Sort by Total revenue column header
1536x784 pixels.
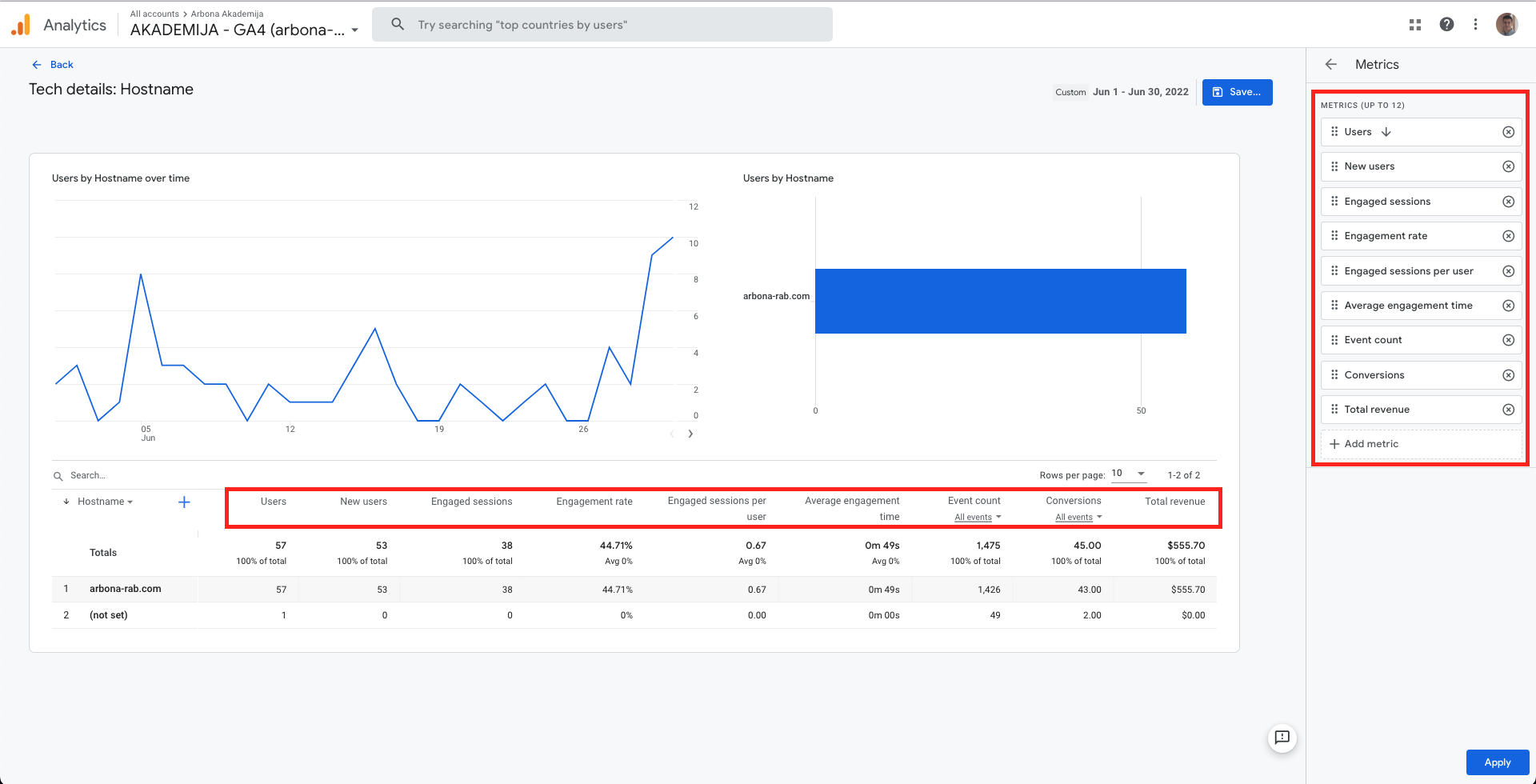click(1174, 502)
